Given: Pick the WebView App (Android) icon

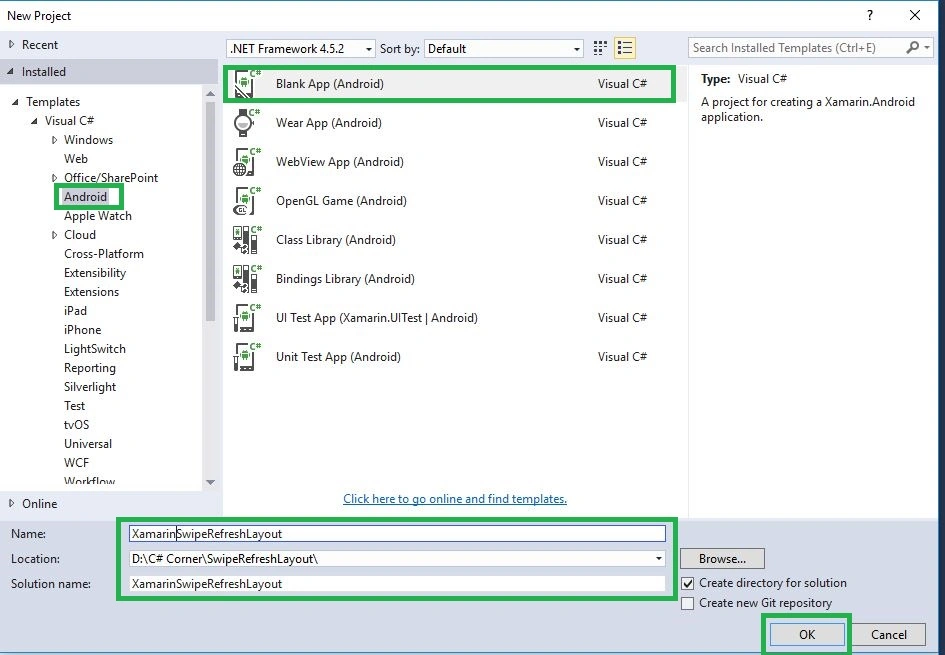Looking at the screenshot, I should [246, 162].
